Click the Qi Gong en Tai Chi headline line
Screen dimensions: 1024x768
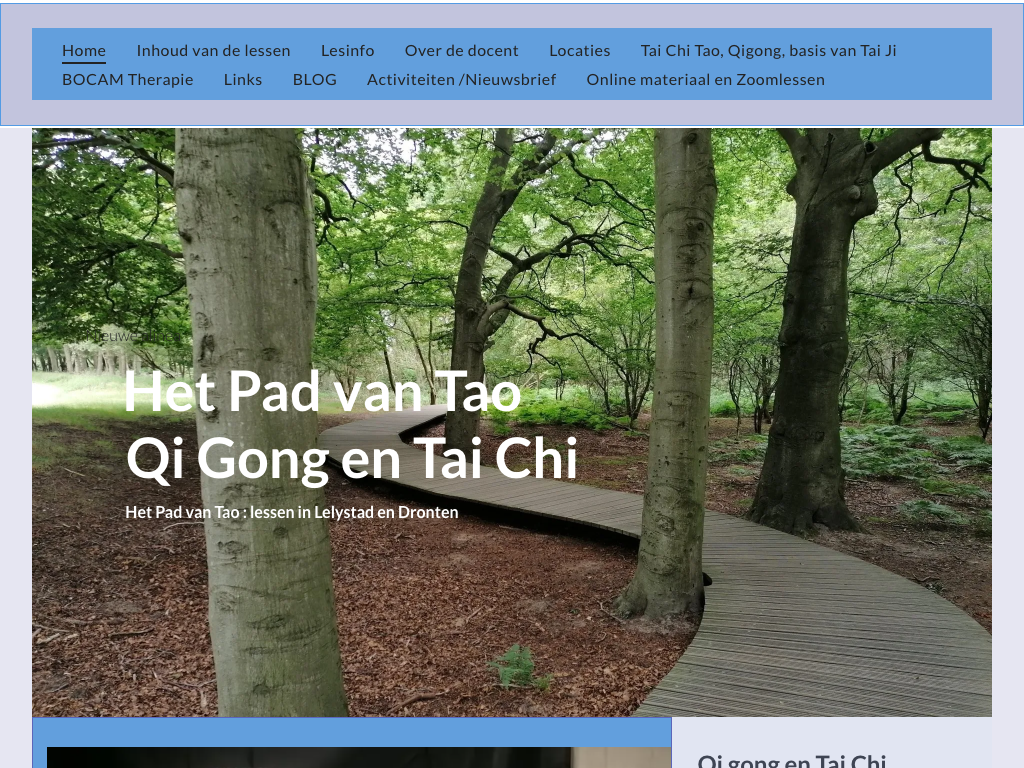click(x=352, y=459)
